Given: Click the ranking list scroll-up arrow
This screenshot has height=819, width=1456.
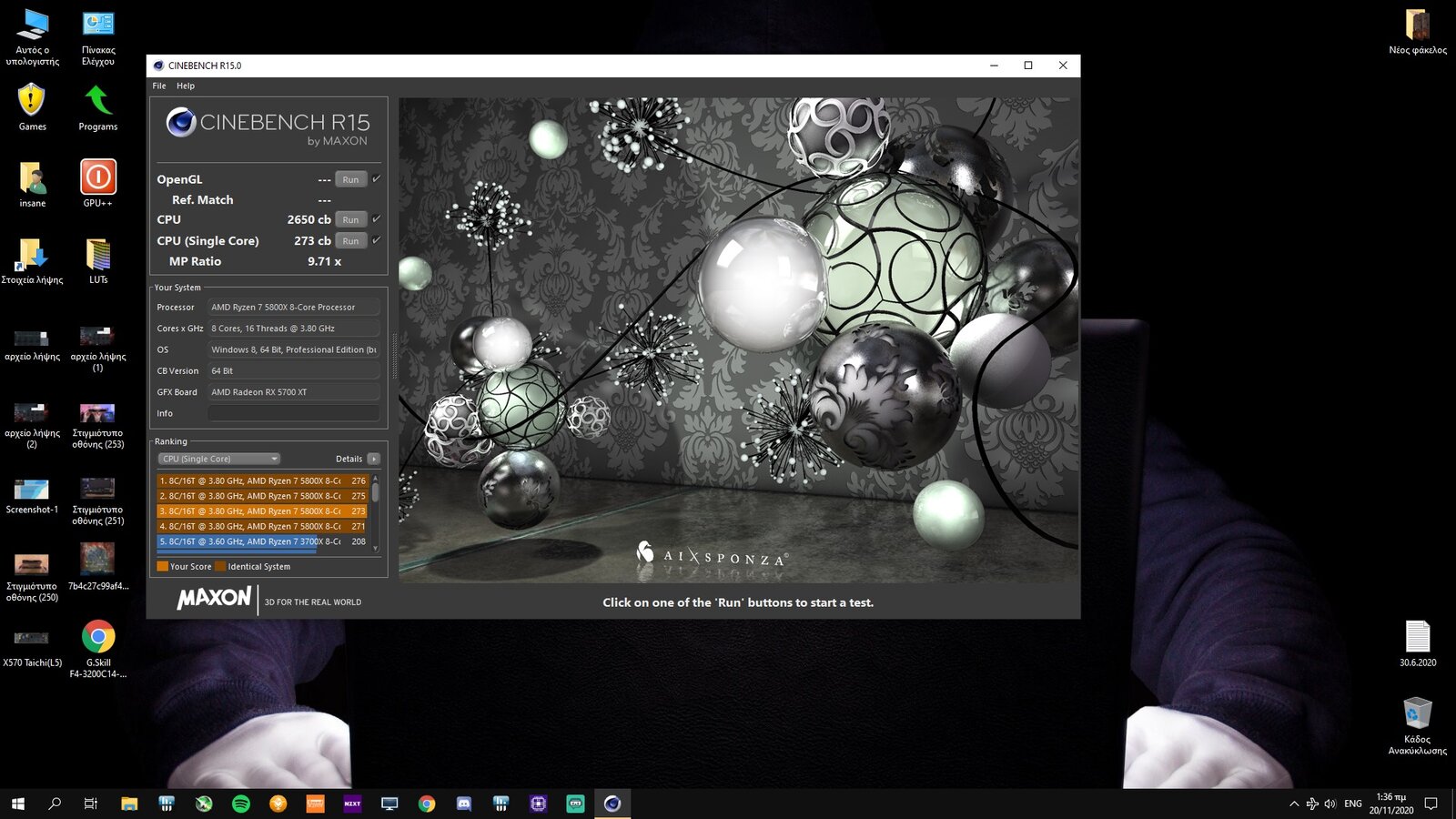Looking at the screenshot, I should 375,478.
